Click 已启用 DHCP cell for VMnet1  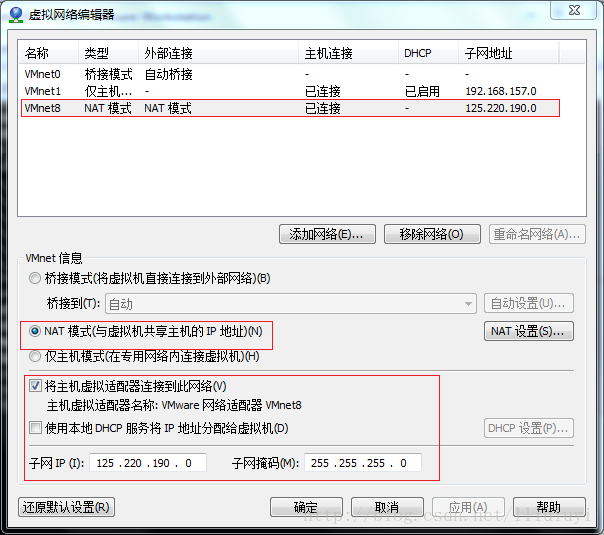422,91
